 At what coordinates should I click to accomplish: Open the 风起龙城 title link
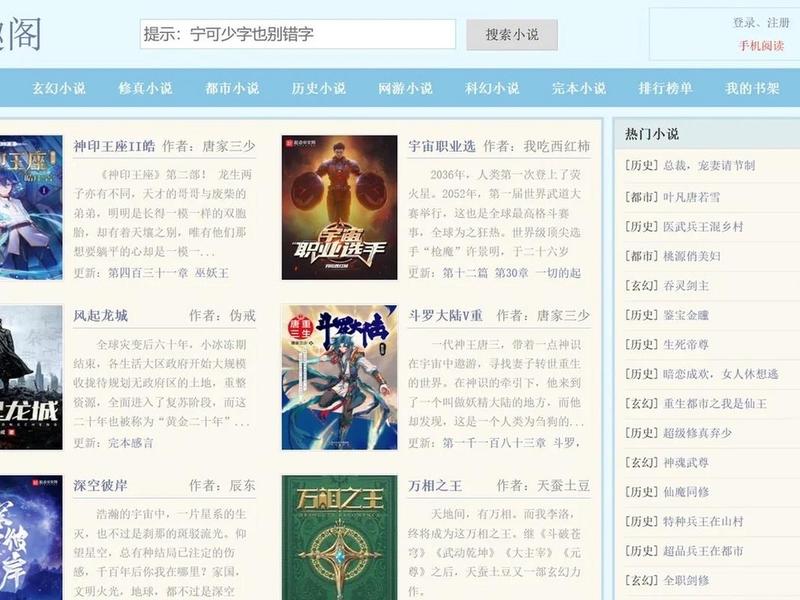(x=101, y=316)
